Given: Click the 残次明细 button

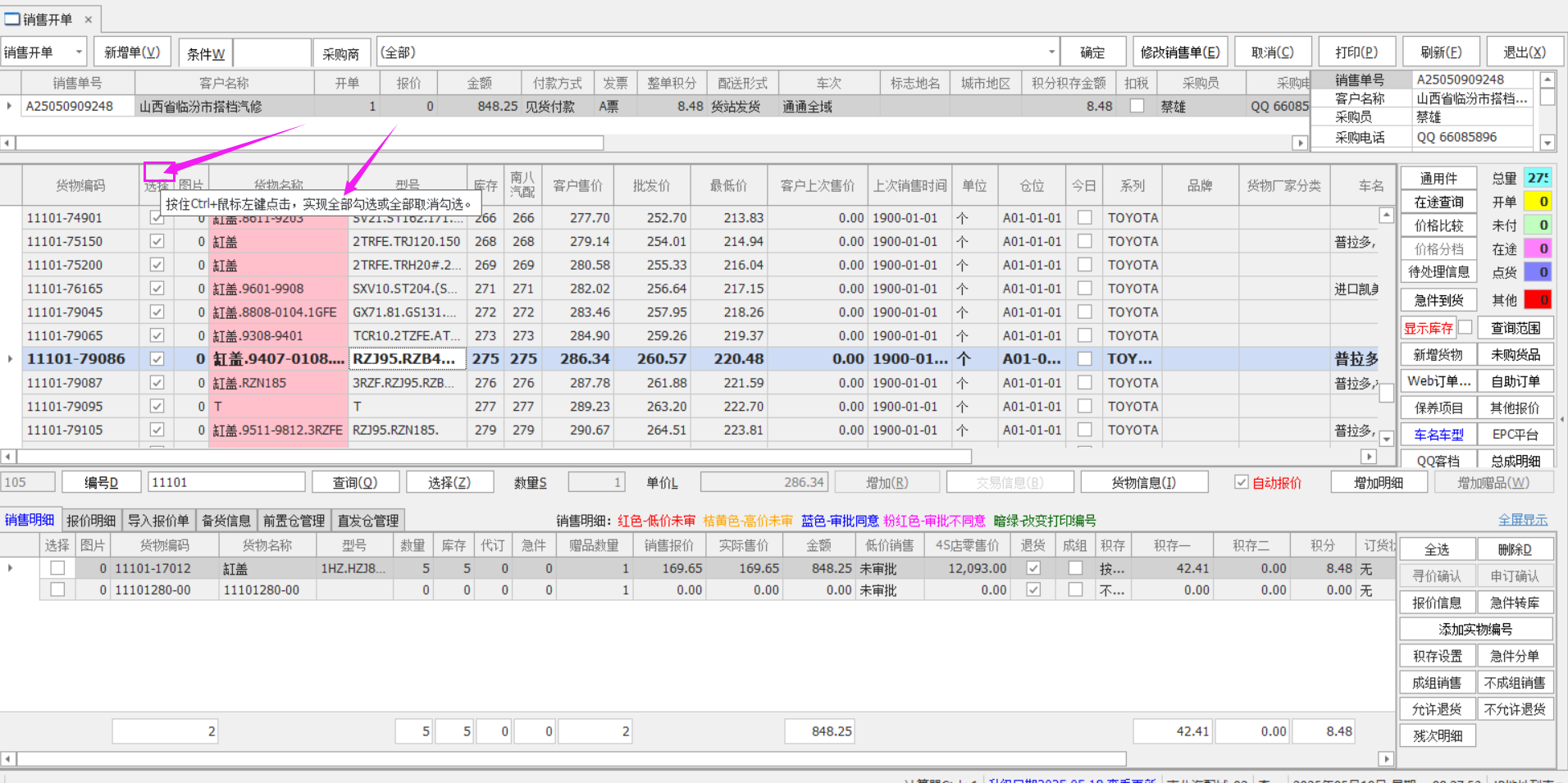Looking at the screenshot, I should pos(1437,735).
